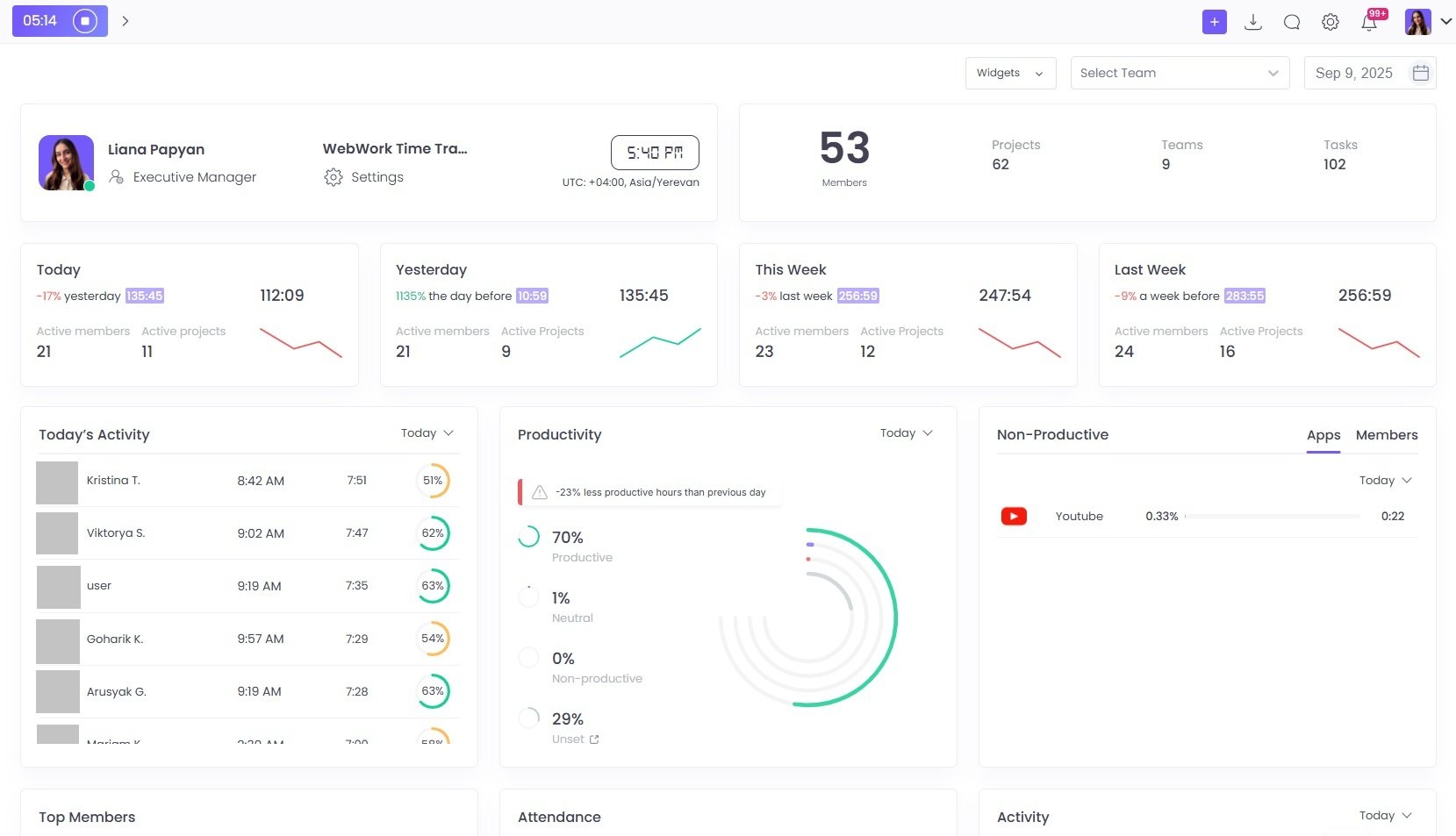Screen dimensions: 1456x836
Task: Click the Youtube icon in Non-Productive widget
Action: tap(1013, 516)
